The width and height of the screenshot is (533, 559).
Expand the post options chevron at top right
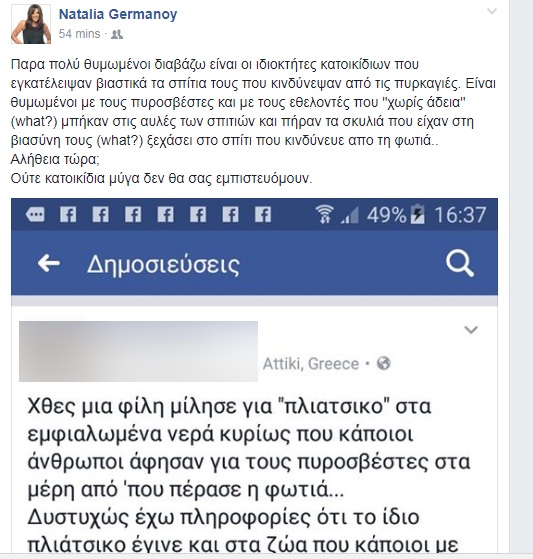point(492,12)
